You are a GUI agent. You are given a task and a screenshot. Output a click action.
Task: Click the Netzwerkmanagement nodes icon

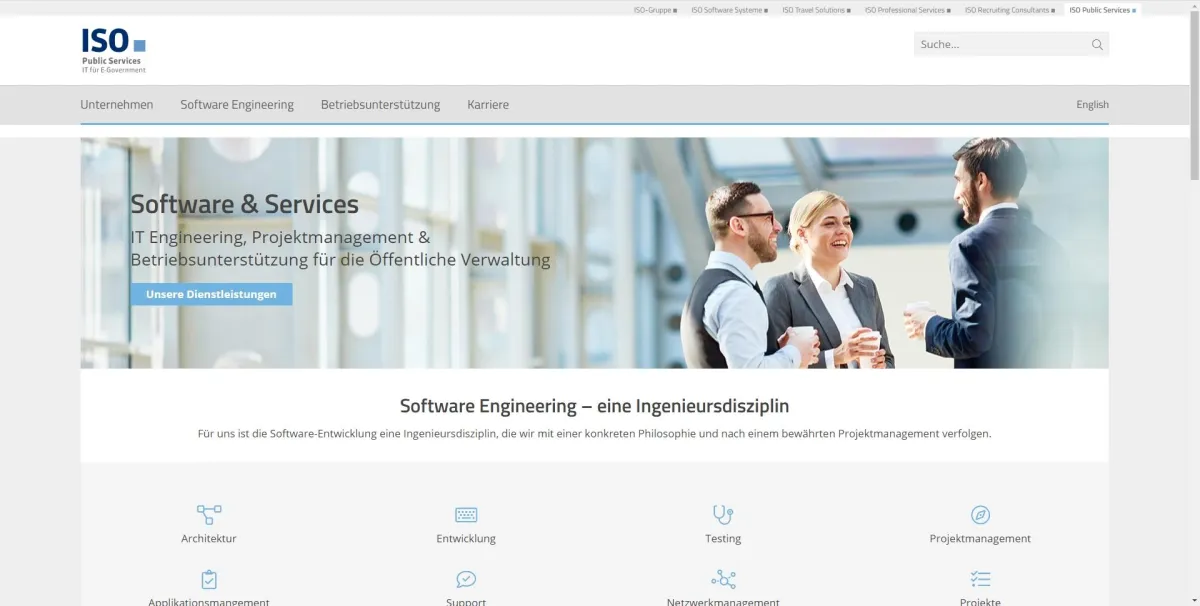pyautogui.click(x=723, y=579)
